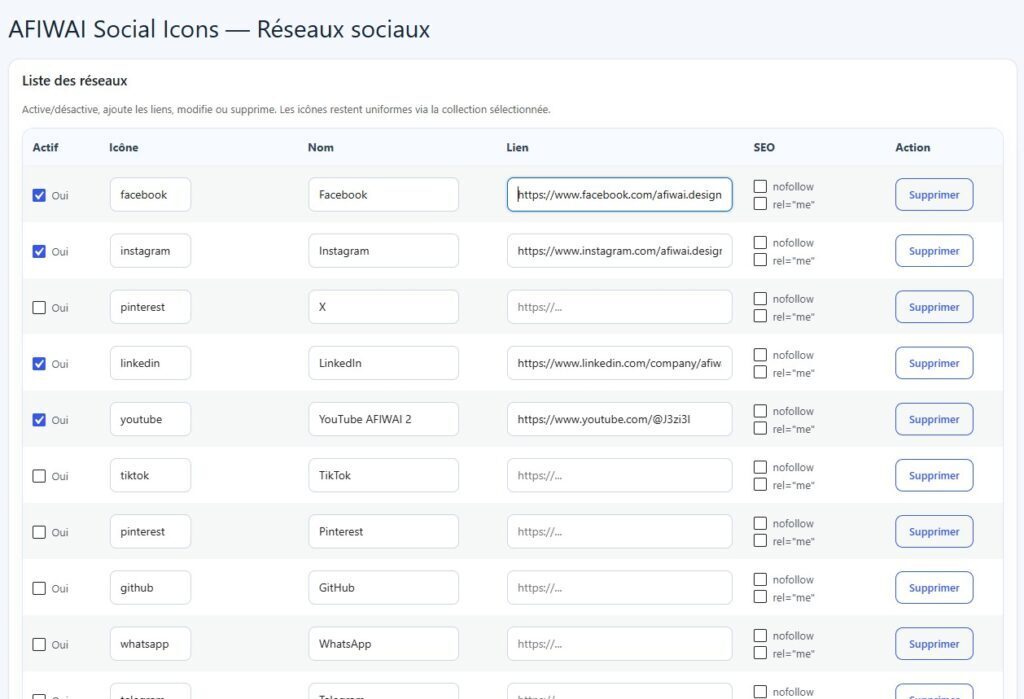Disable the Actif checkbox in the Instagram row

[39, 252]
